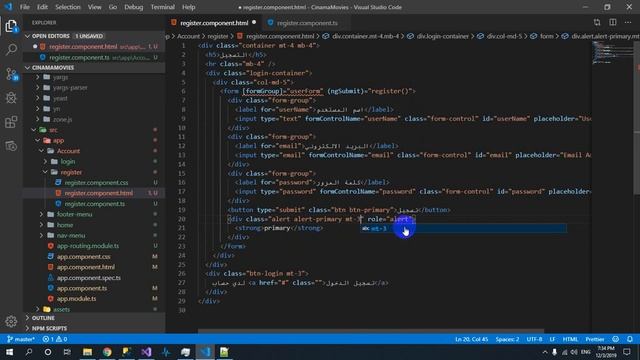
Task: Click the Open Changes icon in editor toolbar
Action: coord(597,22)
